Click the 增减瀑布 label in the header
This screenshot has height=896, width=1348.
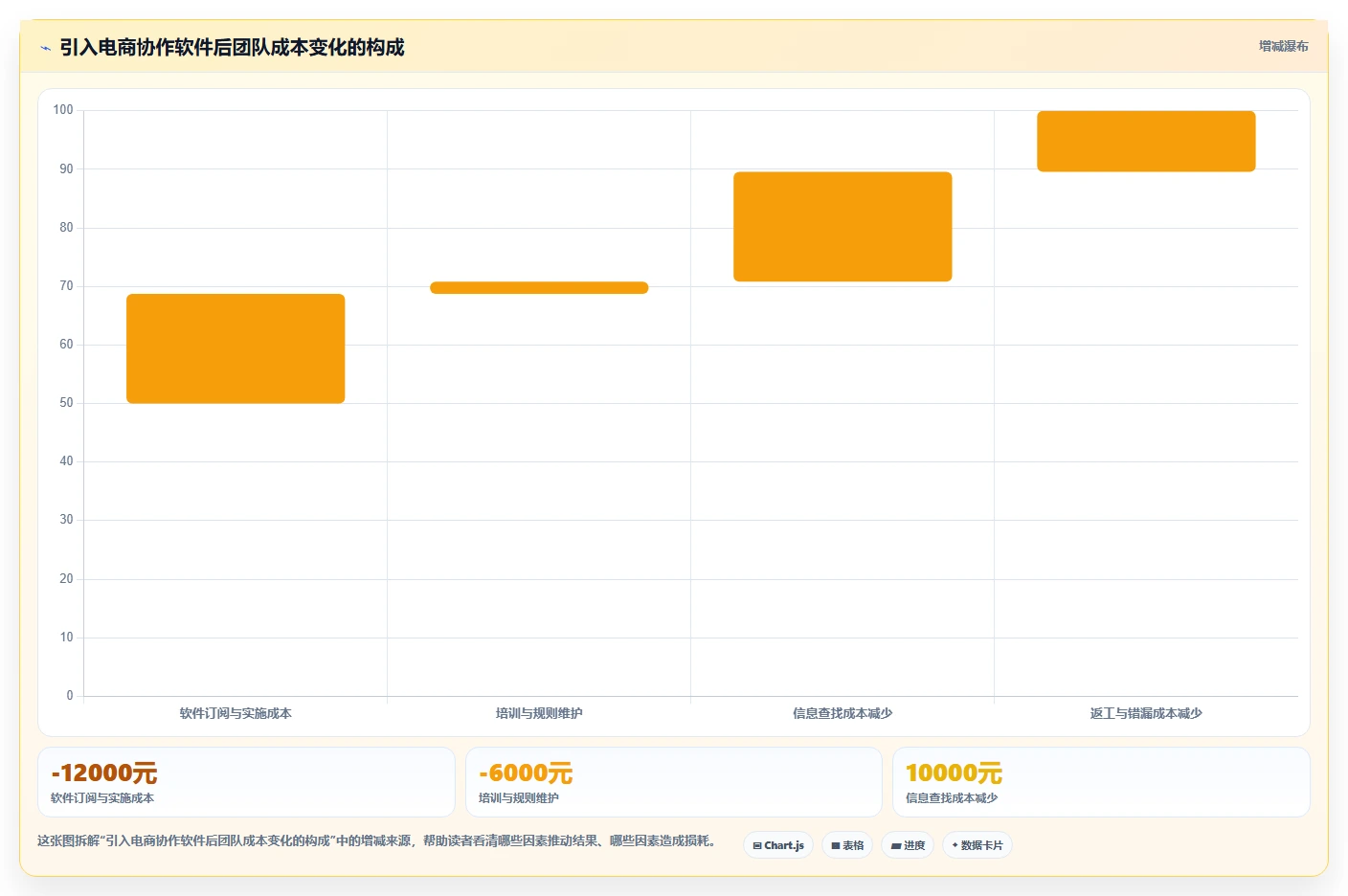[x=1283, y=46]
